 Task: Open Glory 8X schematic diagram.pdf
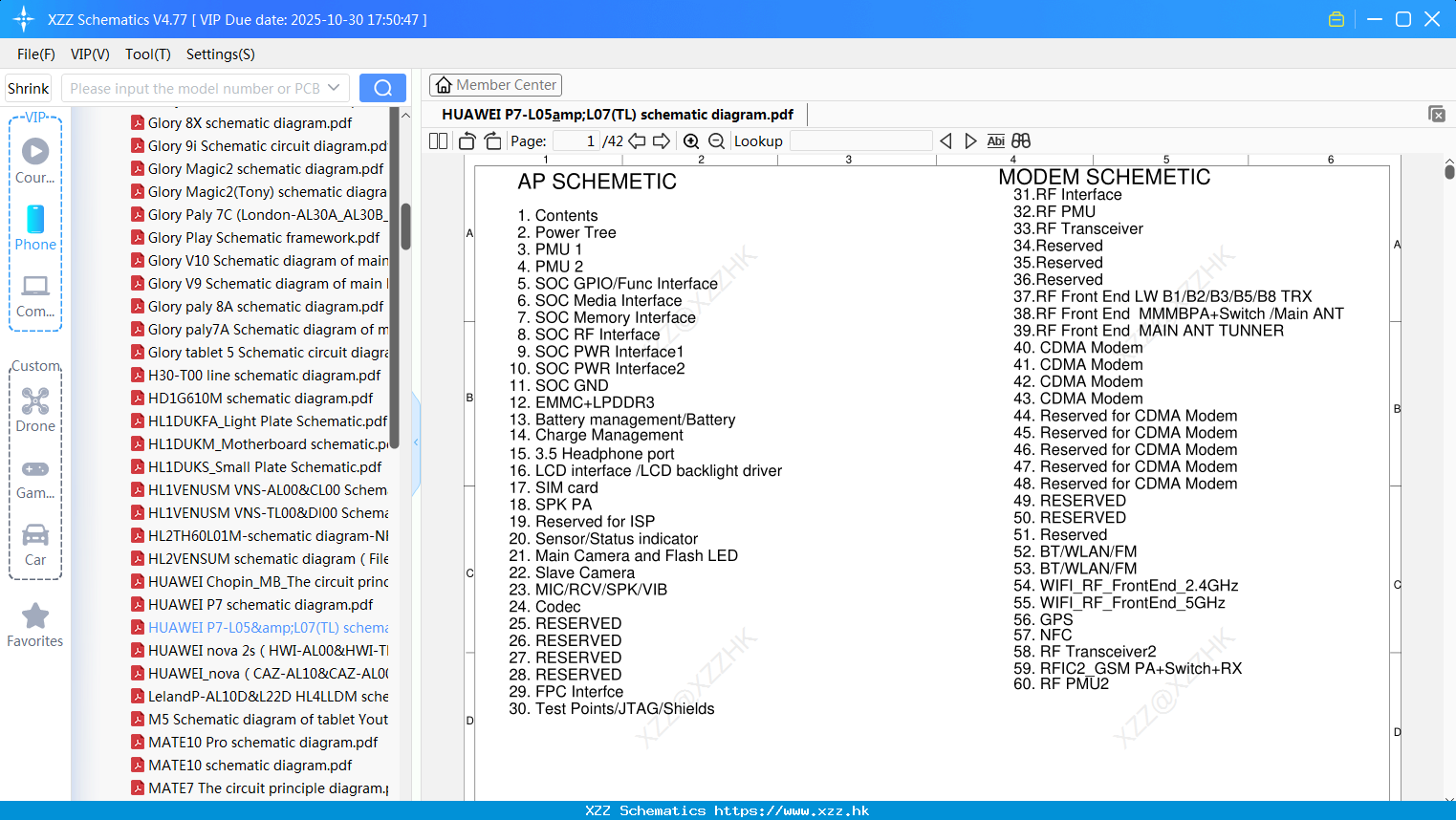[250, 122]
